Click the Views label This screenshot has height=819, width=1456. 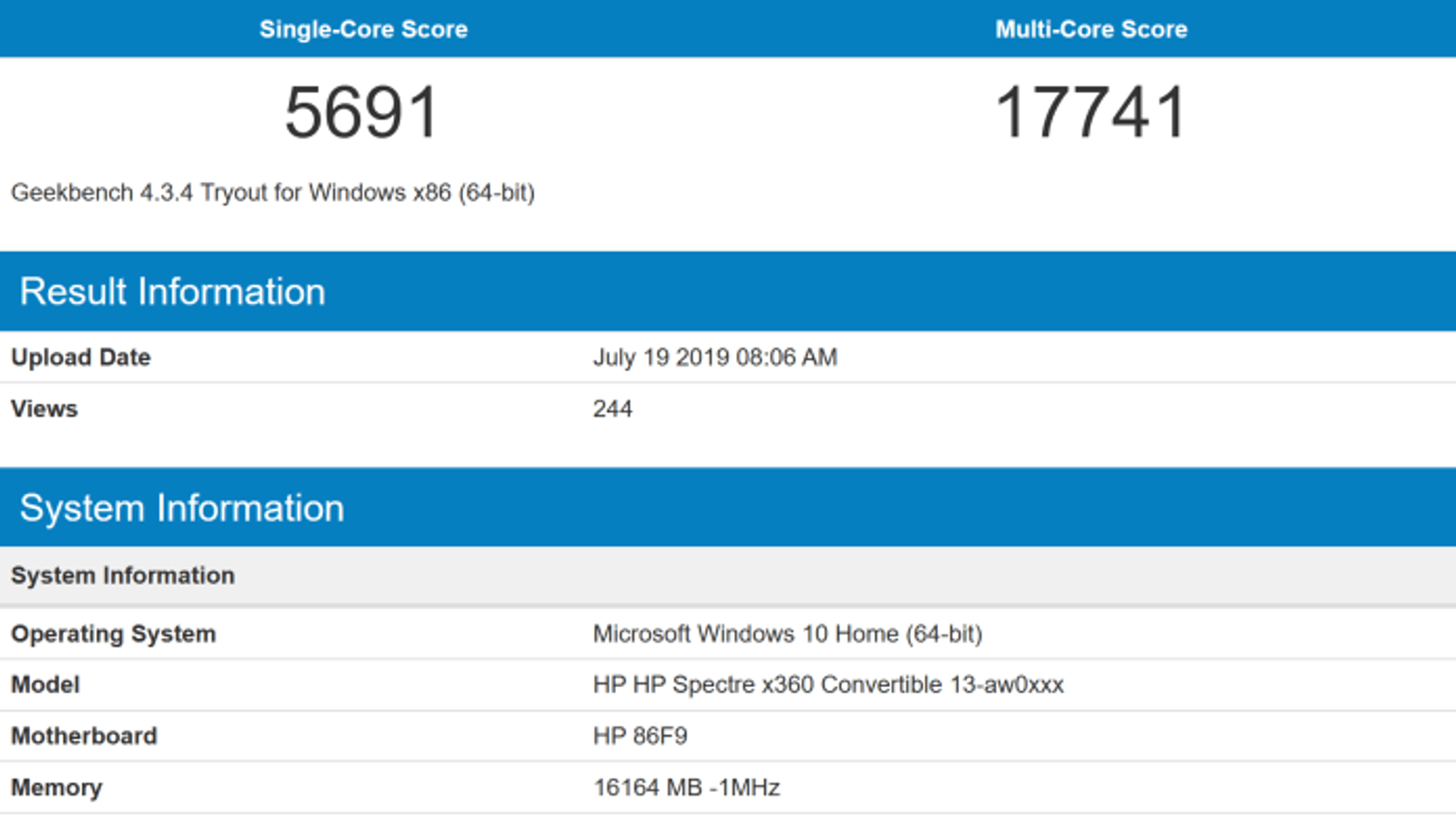coord(45,409)
